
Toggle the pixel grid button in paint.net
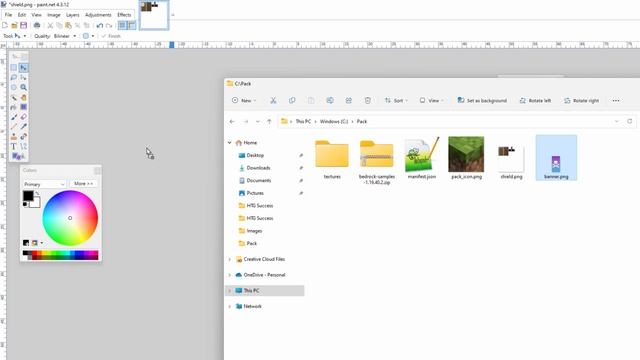(122, 25)
